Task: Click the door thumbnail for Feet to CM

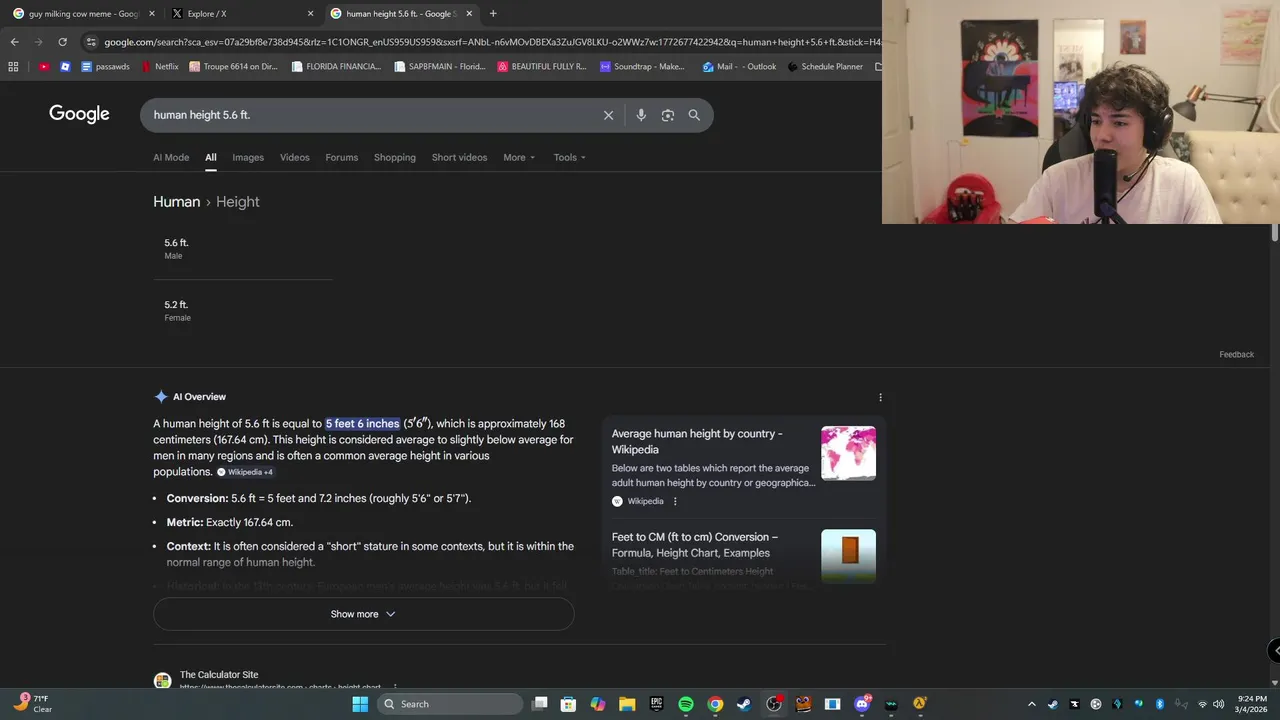Action: click(x=848, y=555)
